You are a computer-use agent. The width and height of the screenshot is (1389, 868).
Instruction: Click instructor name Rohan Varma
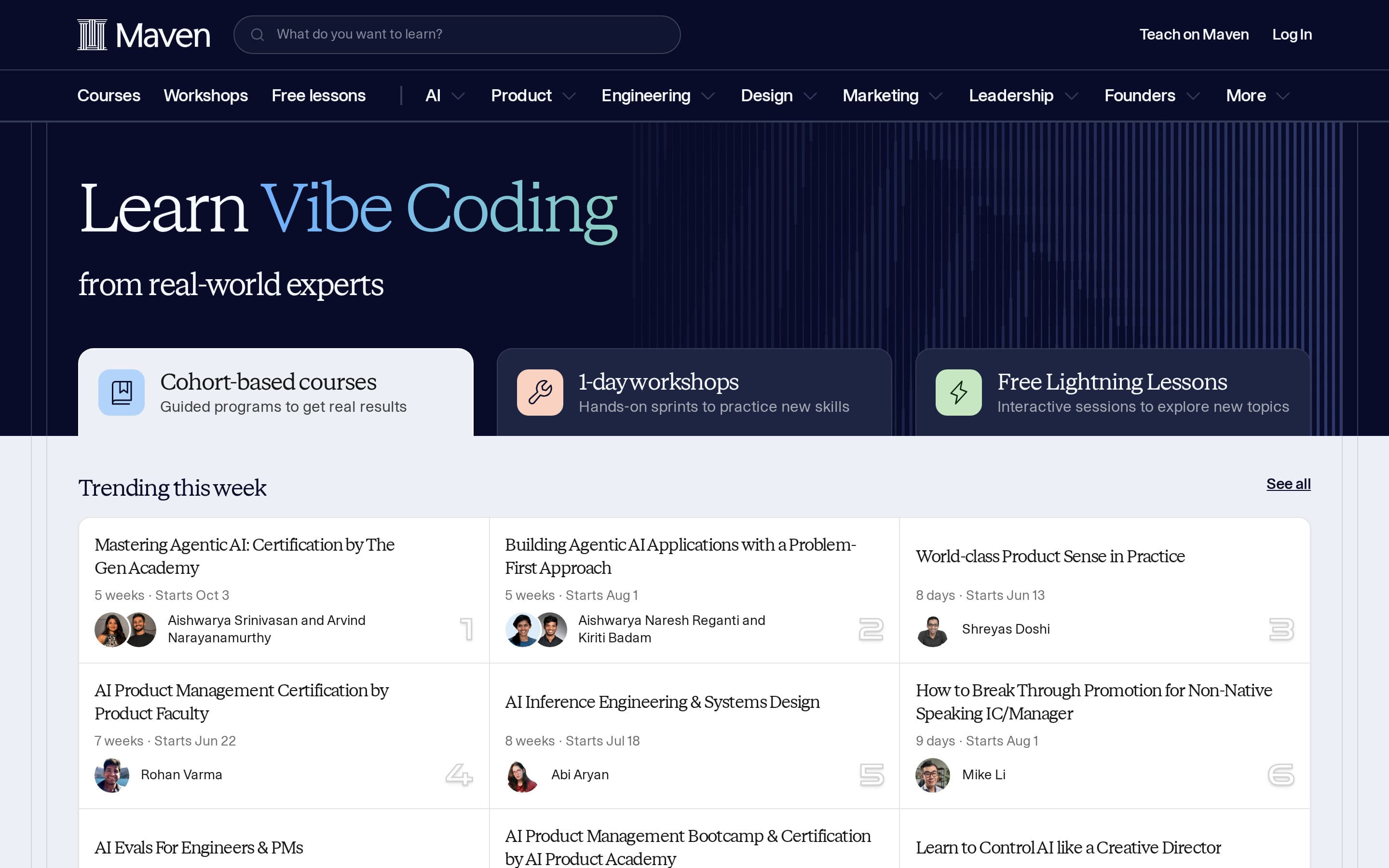point(181,775)
